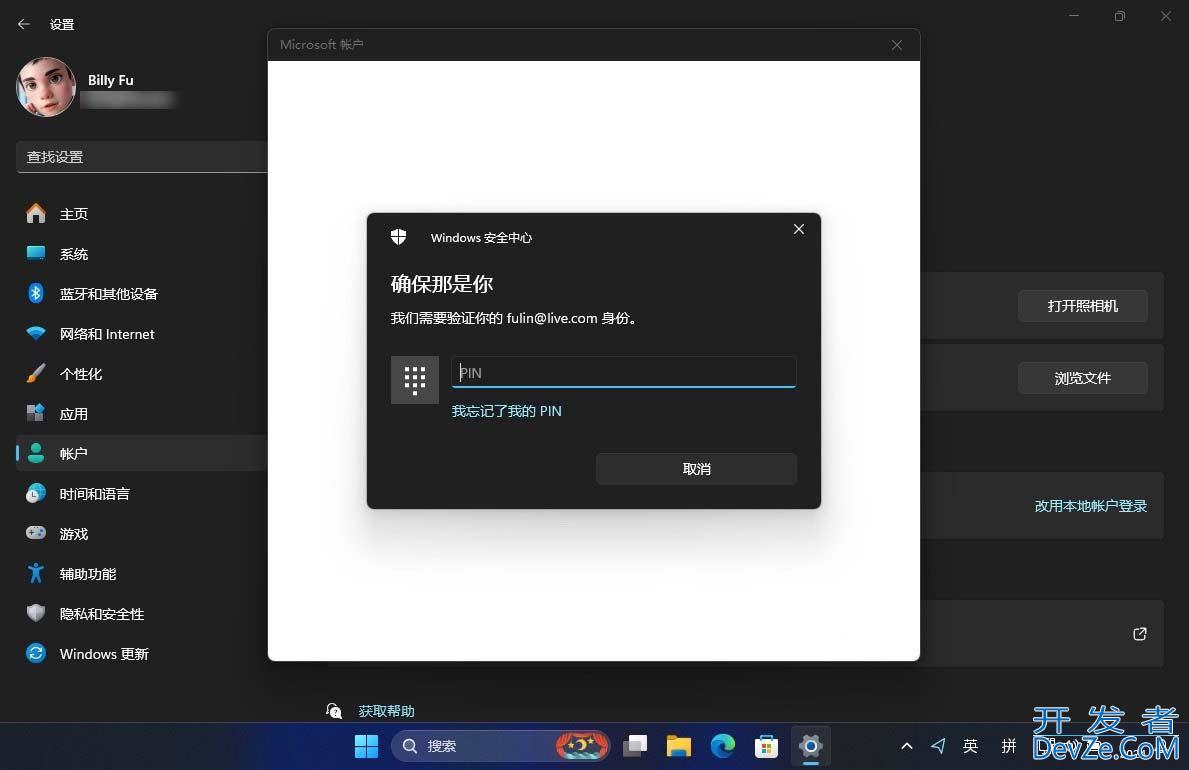The width and height of the screenshot is (1189, 770).
Task: Open File Explorer from the taskbar
Action: pyautogui.click(x=679, y=745)
